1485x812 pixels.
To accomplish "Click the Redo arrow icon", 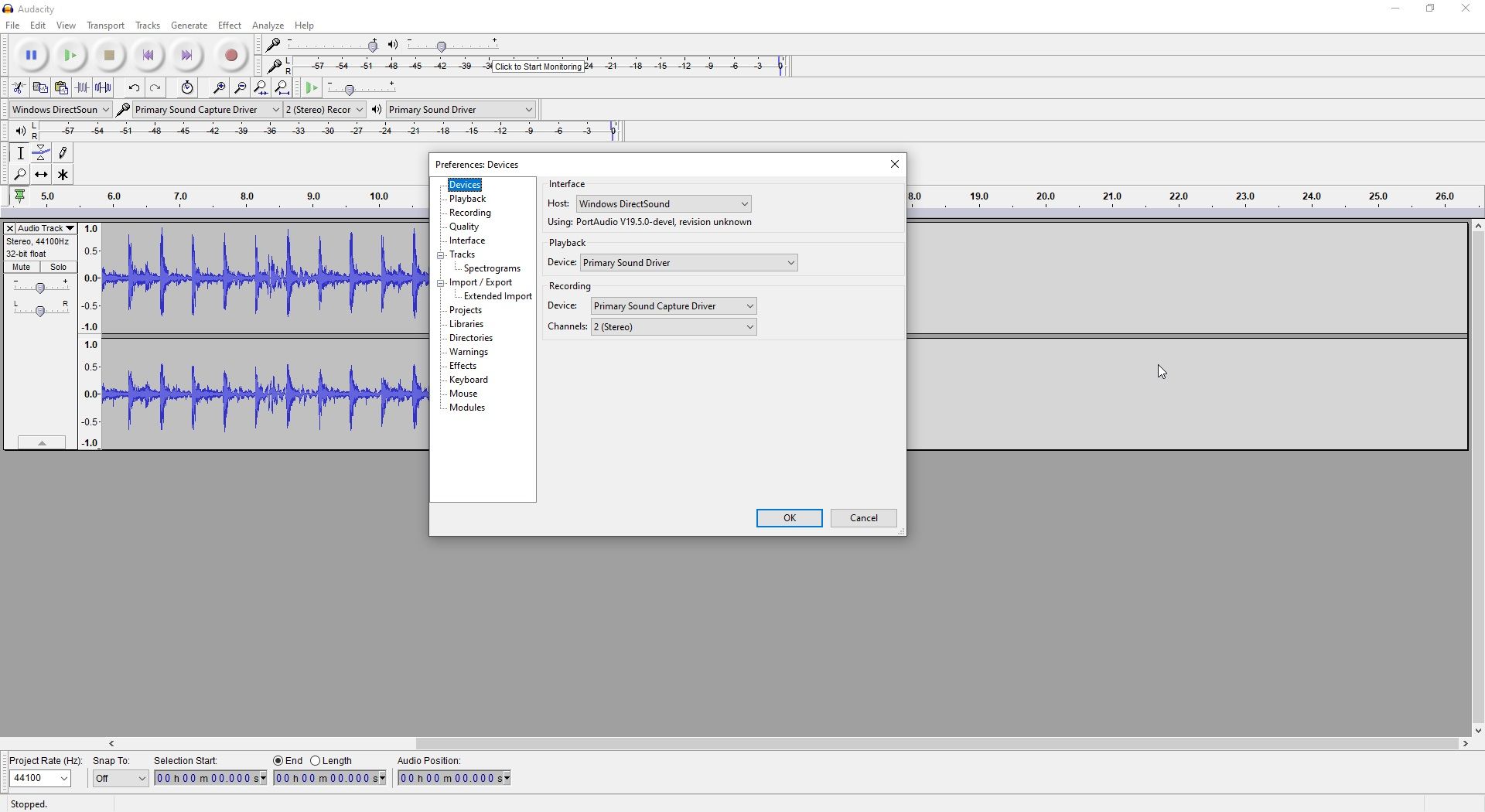I will pos(155,88).
